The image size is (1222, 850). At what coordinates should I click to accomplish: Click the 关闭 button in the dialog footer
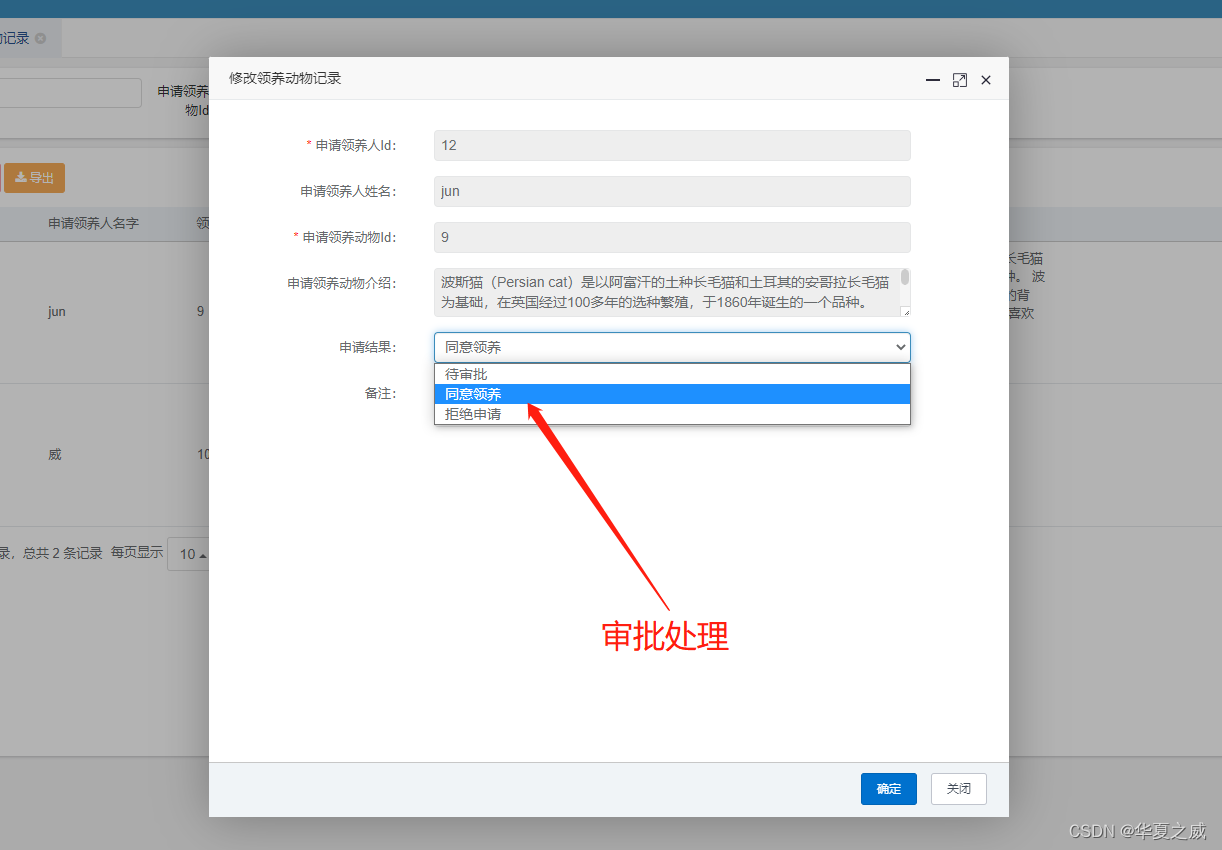click(958, 789)
